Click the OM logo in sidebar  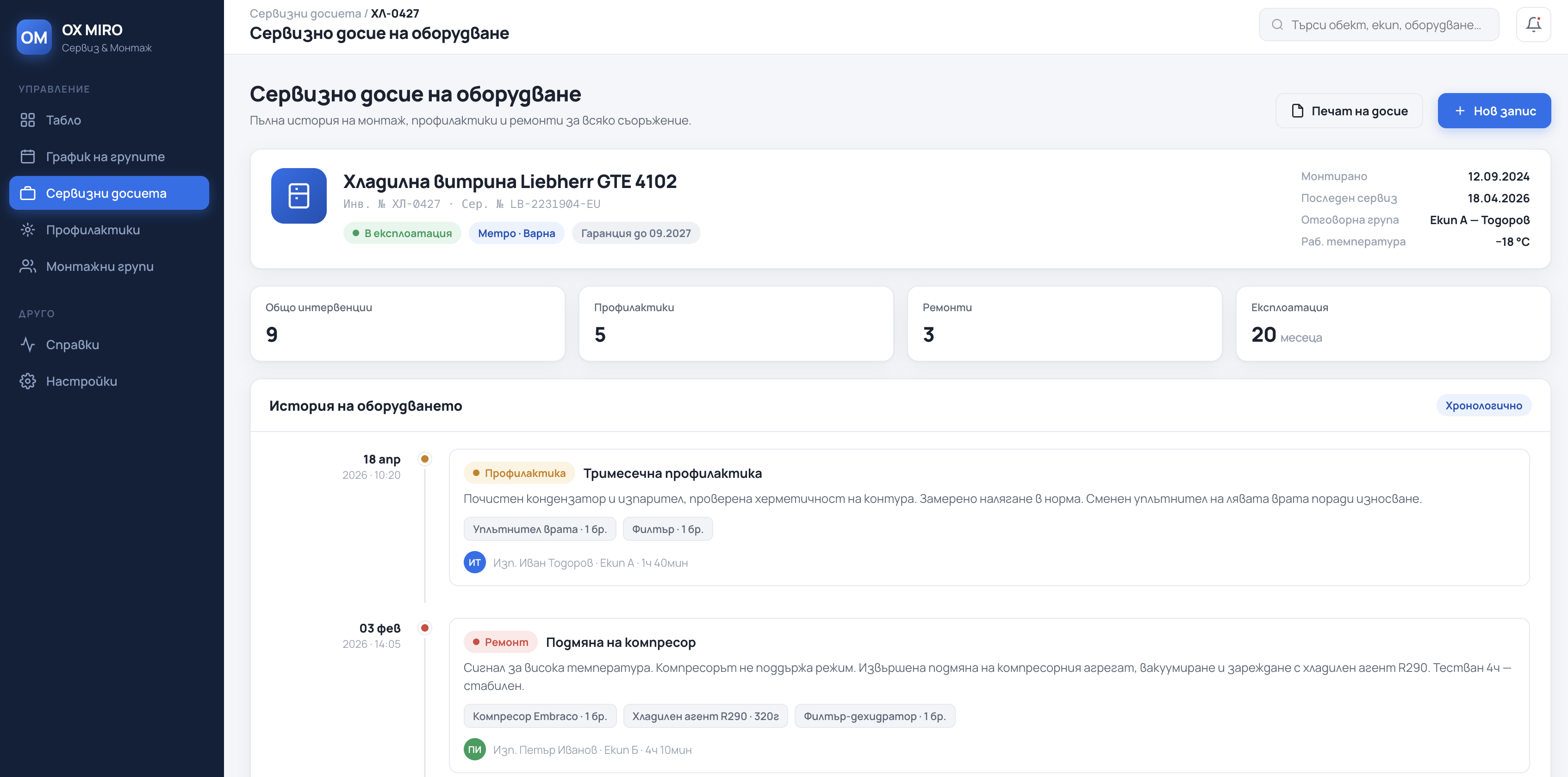(34, 37)
